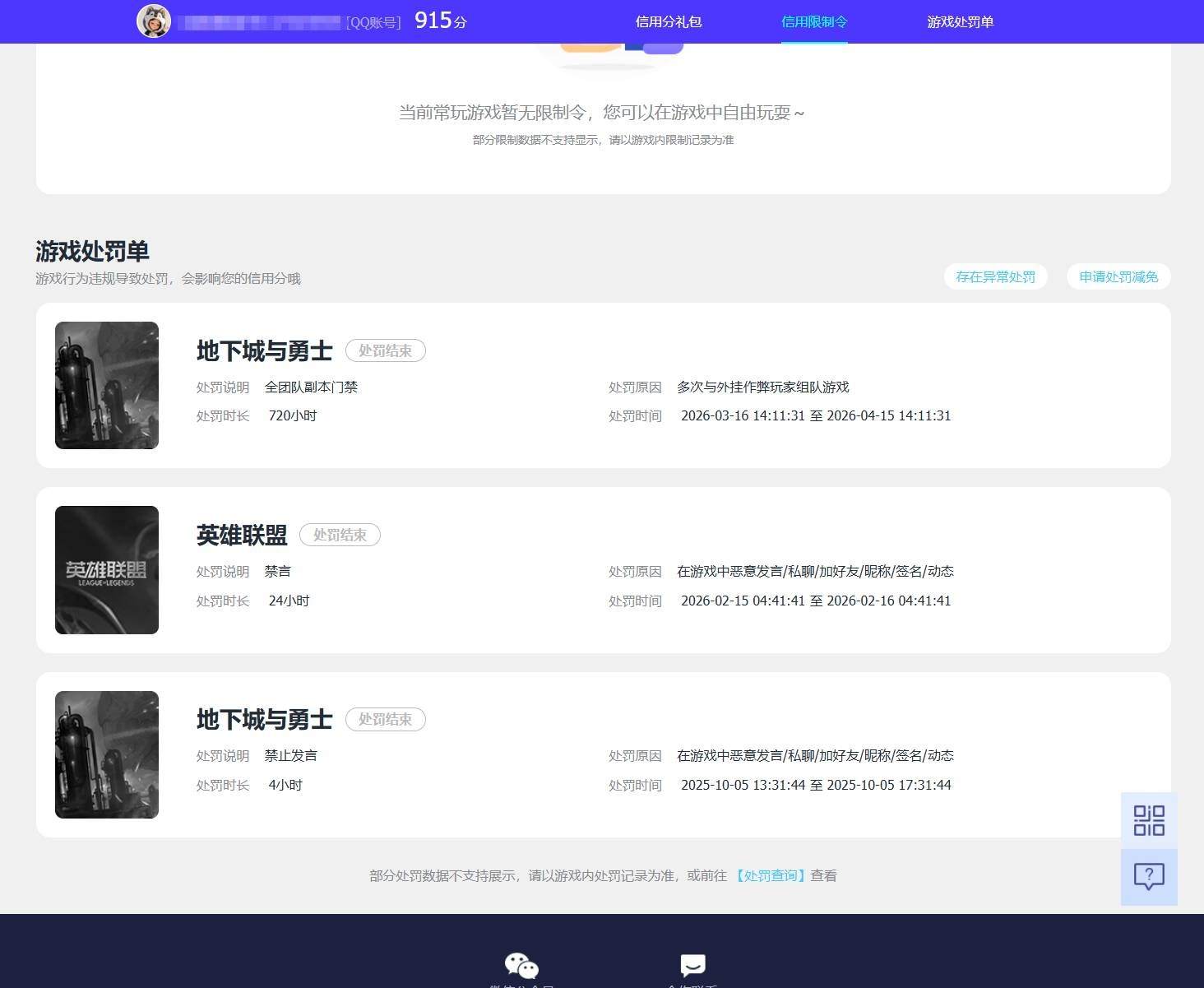This screenshot has height=988, width=1204.
Task: Click the 720小时 duration value
Action: click(x=293, y=416)
